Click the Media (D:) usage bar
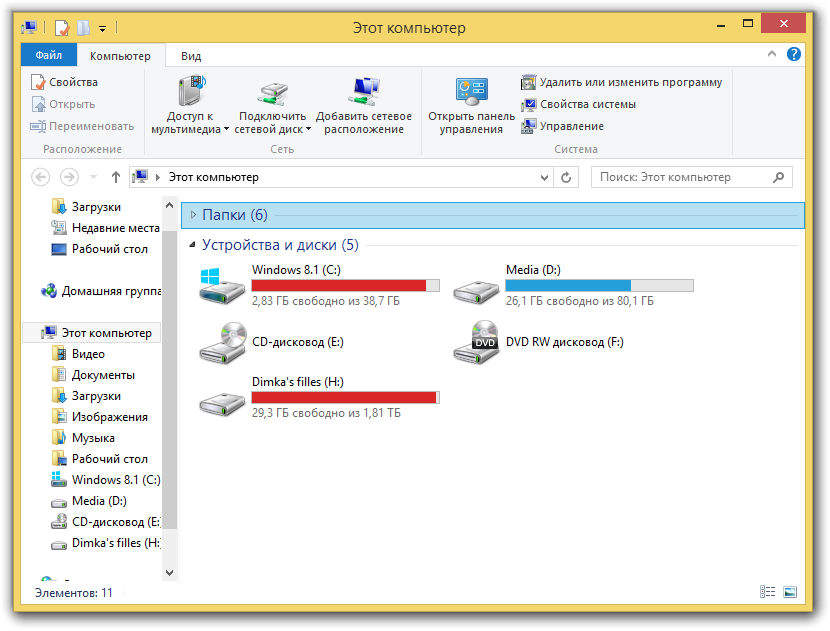Image resolution: width=830 pixels, height=631 pixels. 599,286
